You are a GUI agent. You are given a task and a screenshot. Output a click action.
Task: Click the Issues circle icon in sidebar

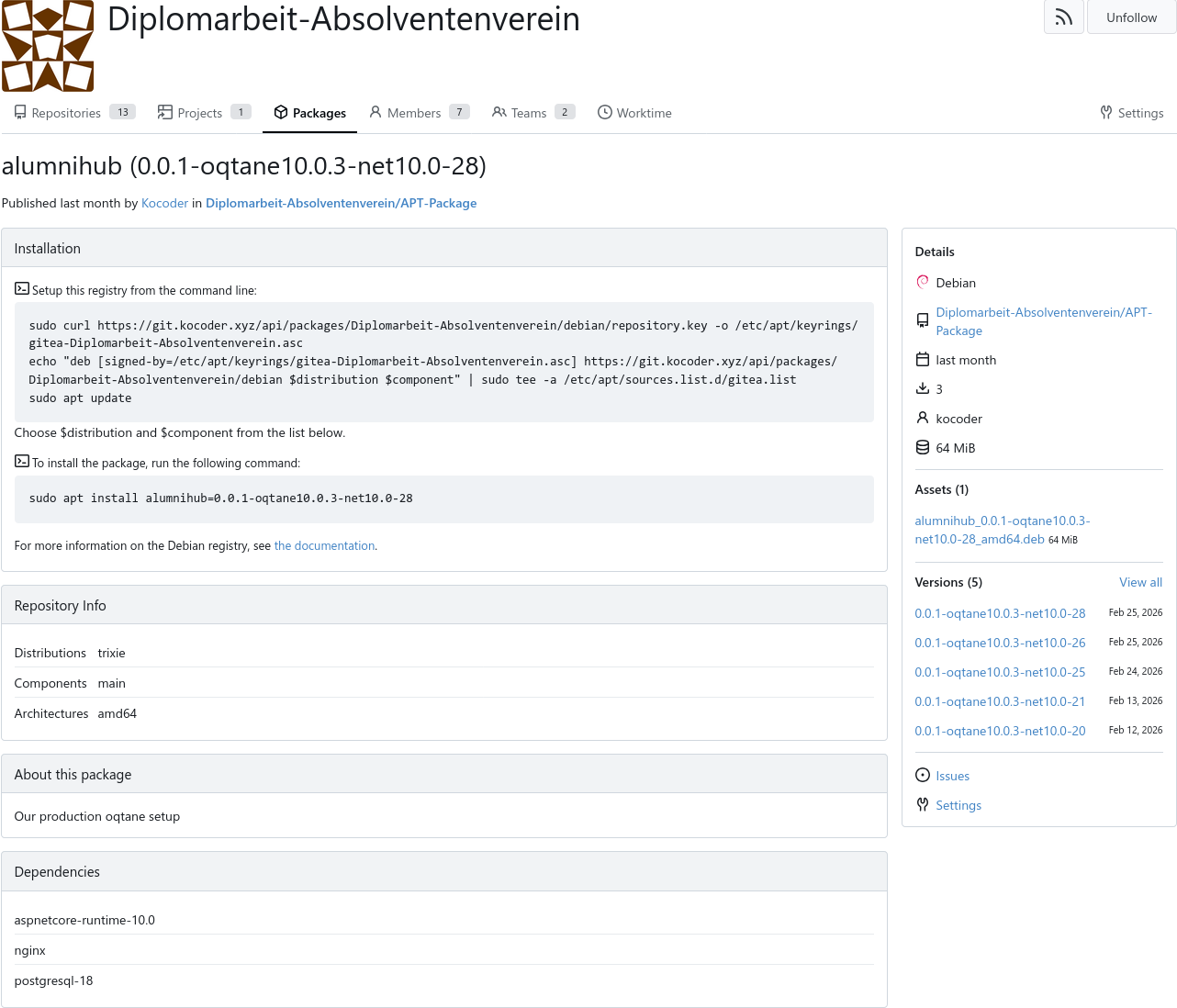(x=923, y=776)
